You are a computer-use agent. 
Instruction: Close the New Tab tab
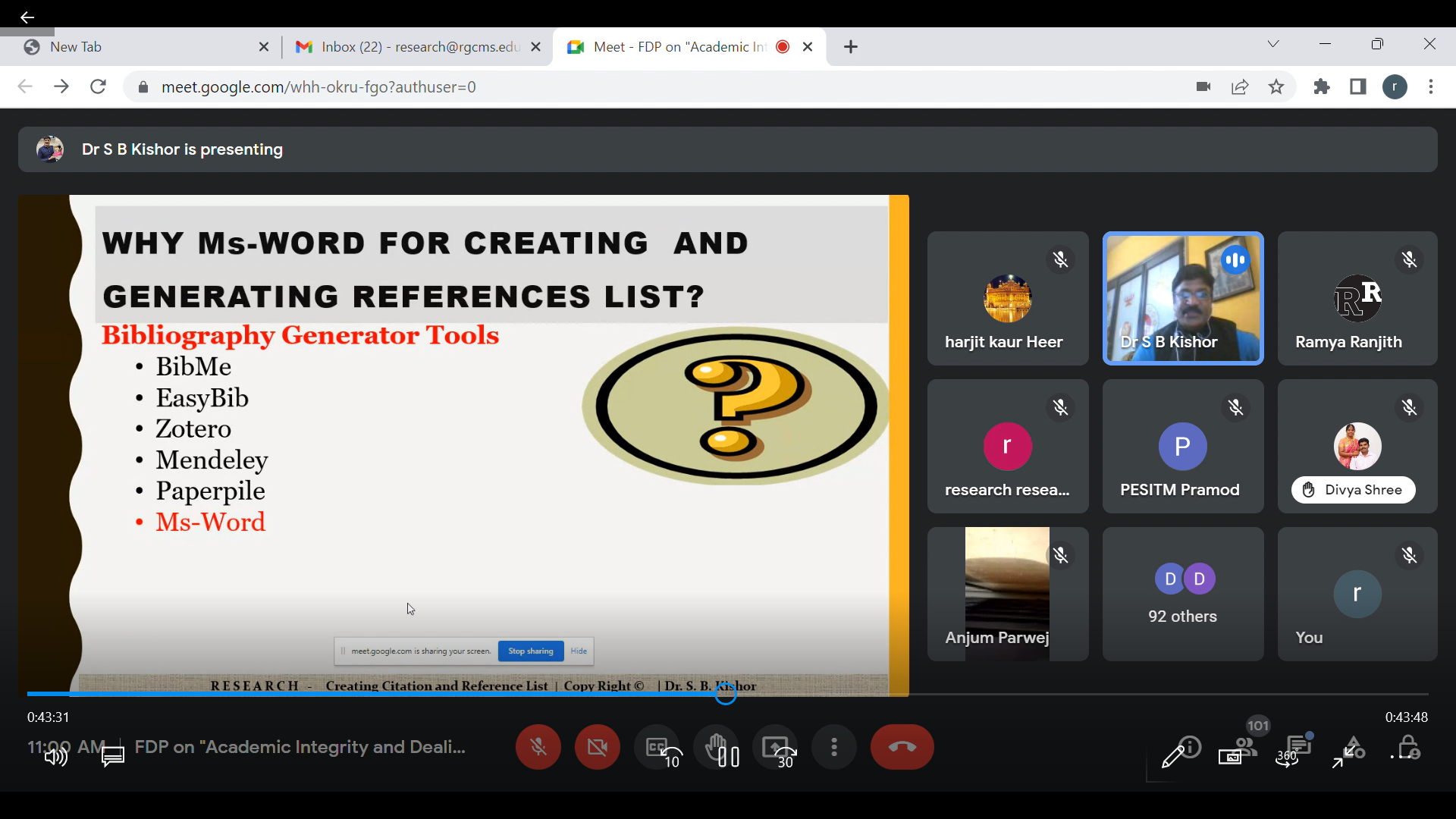pos(264,47)
